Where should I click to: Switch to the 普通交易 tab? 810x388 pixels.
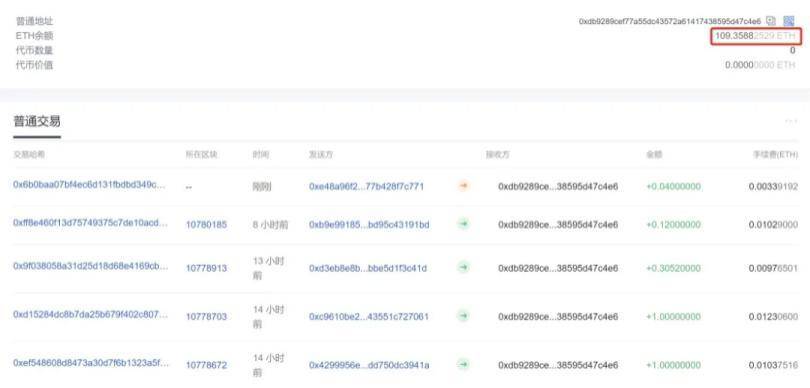(x=37, y=122)
